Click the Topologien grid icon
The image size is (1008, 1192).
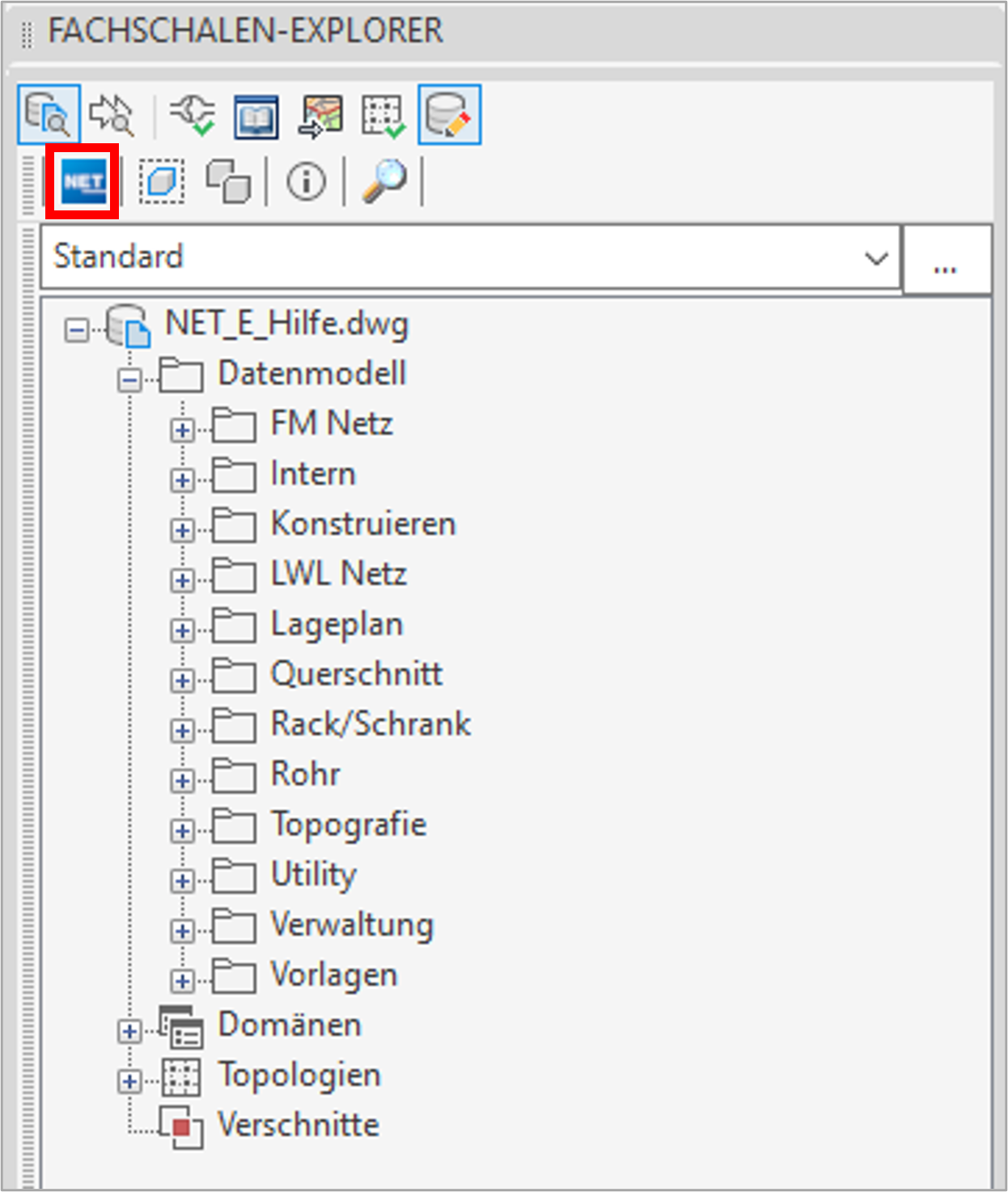pos(181,1078)
